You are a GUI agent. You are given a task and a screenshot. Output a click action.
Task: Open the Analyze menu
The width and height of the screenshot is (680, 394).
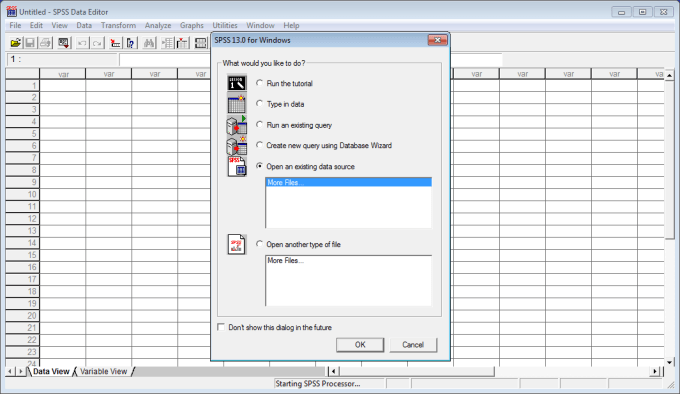[x=158, y=25]
